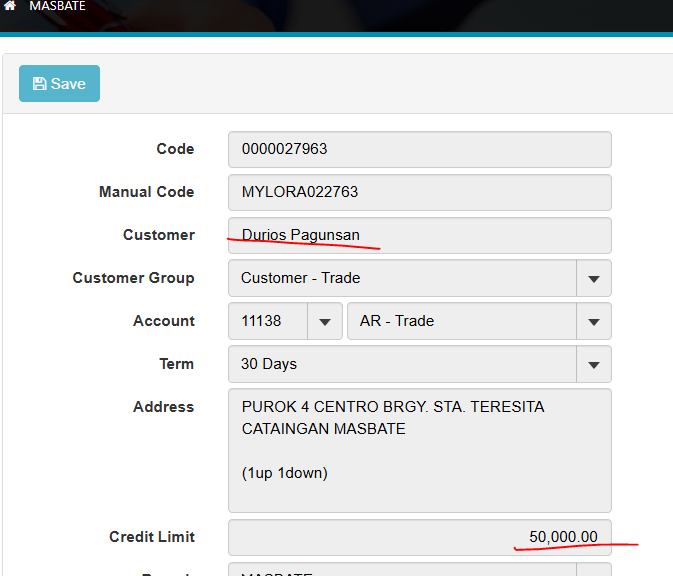Click the dropdown arrow below Credit Limit
Screen dimensions: 673x576
(x=594, y=571)
